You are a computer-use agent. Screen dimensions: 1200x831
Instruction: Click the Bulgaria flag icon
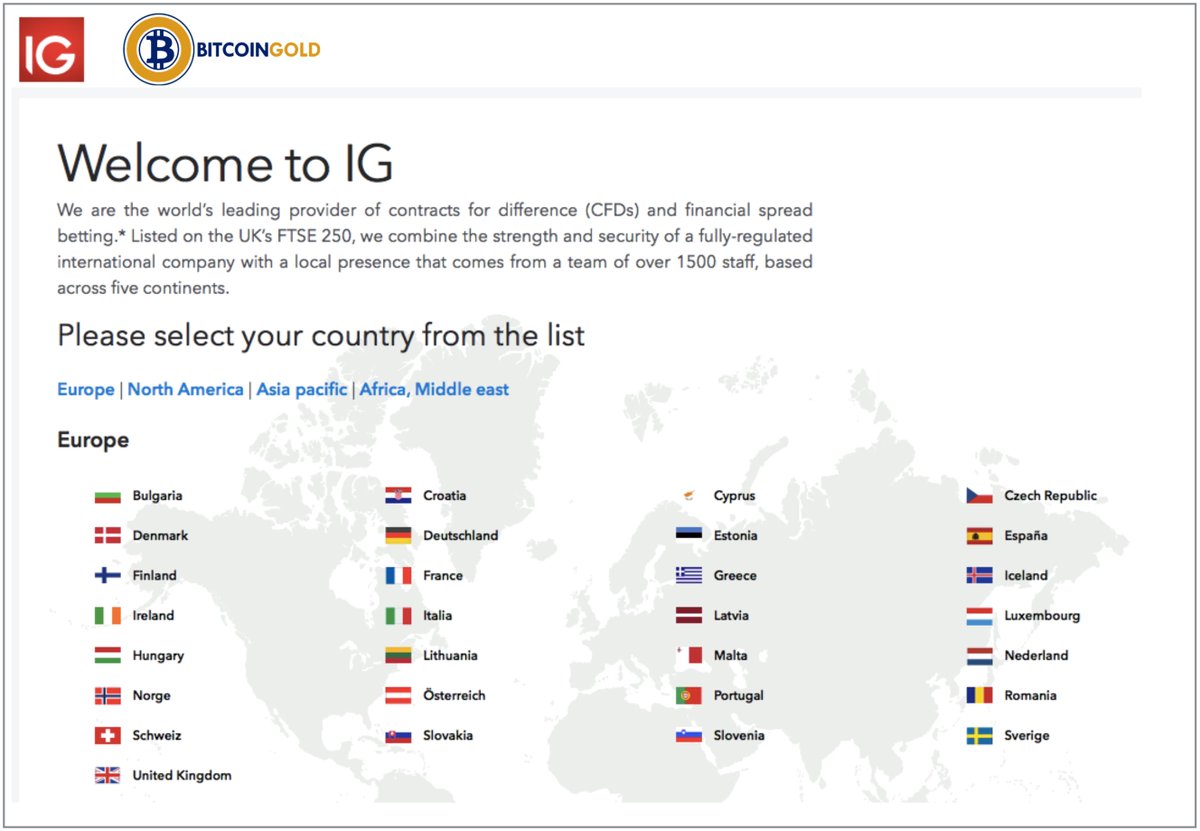(107, 496)
